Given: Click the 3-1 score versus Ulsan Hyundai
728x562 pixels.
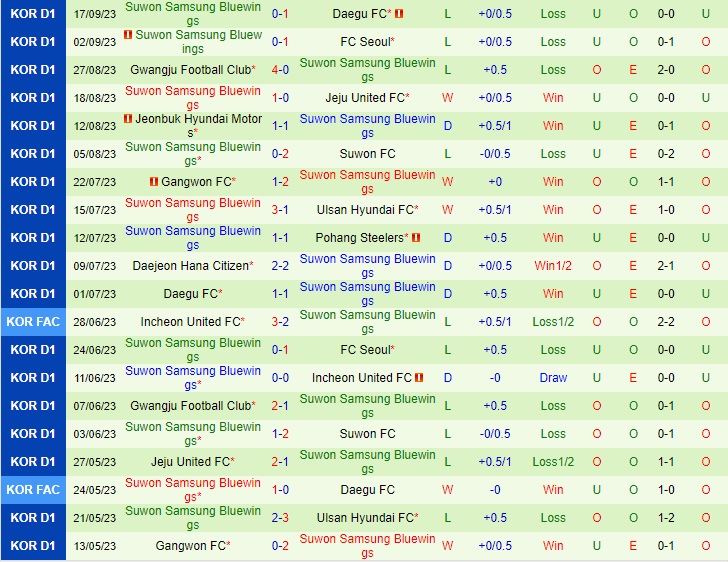Looking at the screenshot, I should 280,210.
